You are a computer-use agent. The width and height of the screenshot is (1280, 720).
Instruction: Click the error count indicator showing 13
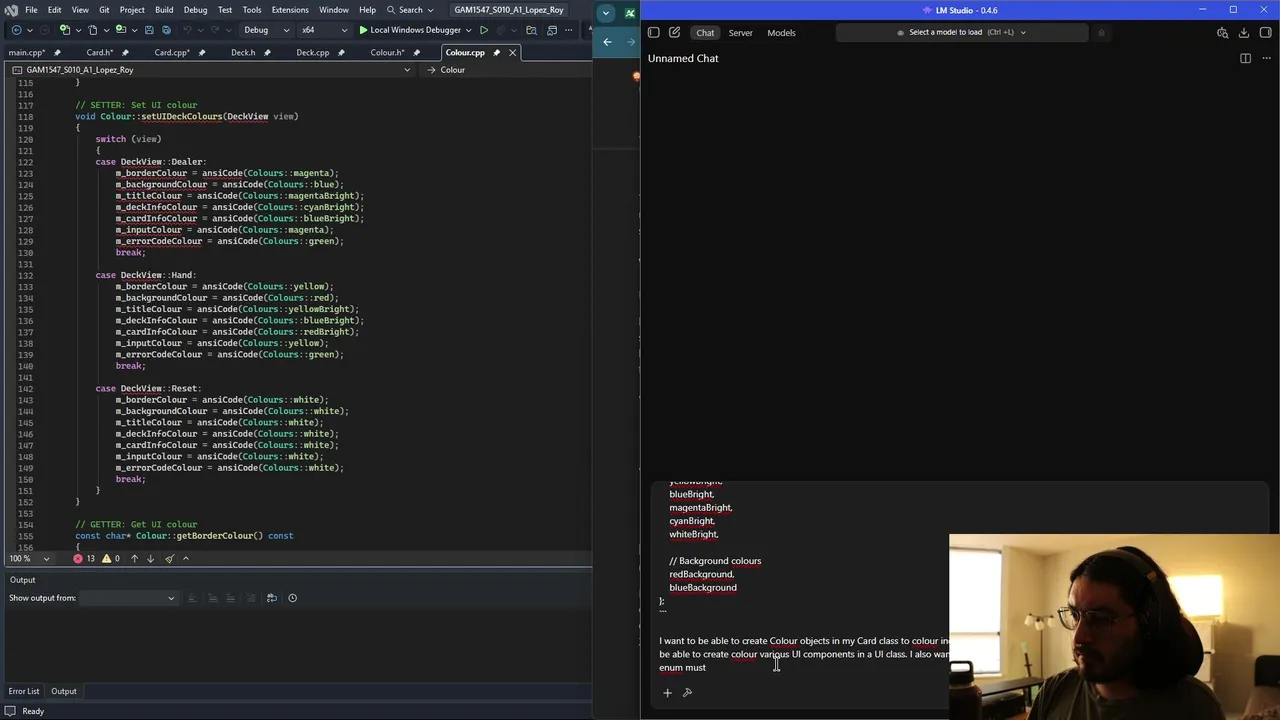click(x=84, y=558)
